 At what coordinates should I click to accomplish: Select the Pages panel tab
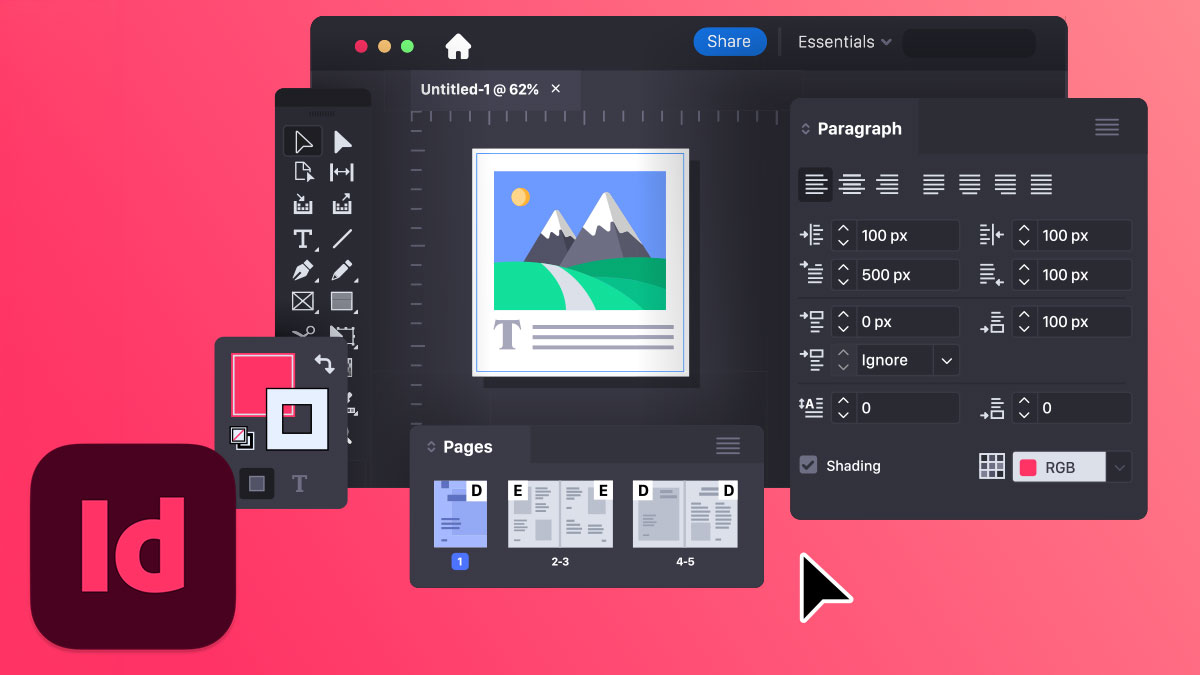(468, 447)
